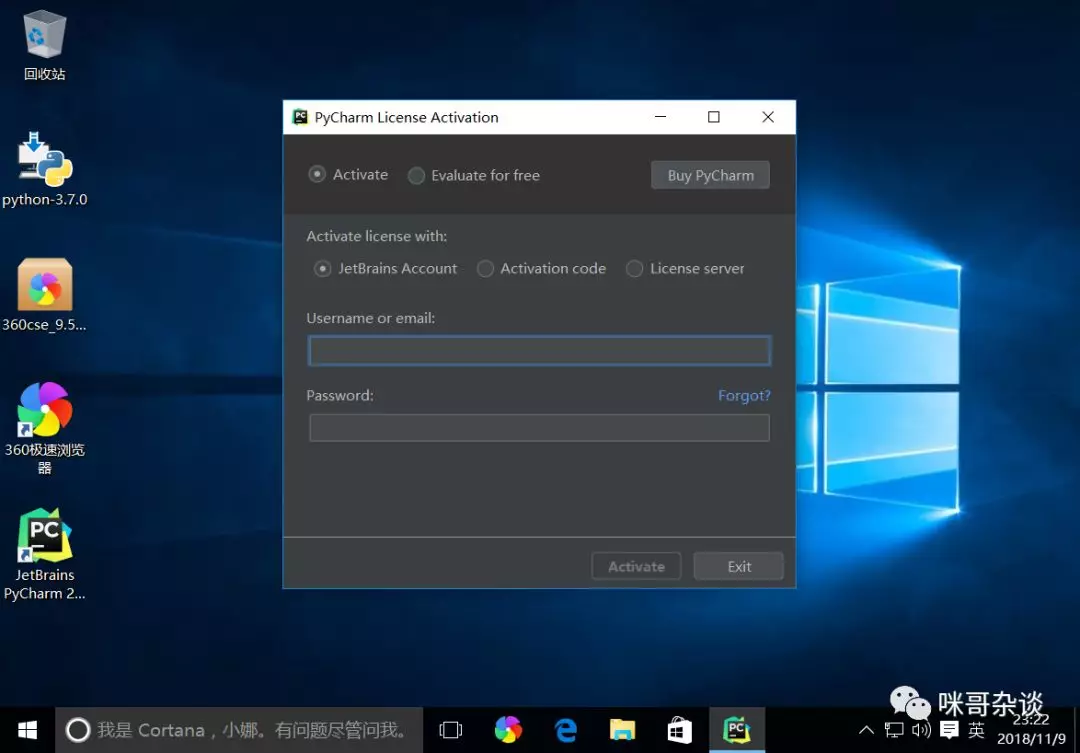The height and width of the screenshot is (753, 1080).
Task: Switch input language via 英 indicator
Action: tap(976, 730)
